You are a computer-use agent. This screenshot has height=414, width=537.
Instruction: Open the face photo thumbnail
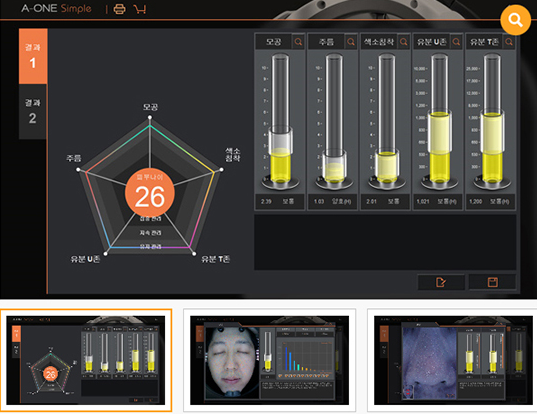pyautogui.click(x=270, y=360)
